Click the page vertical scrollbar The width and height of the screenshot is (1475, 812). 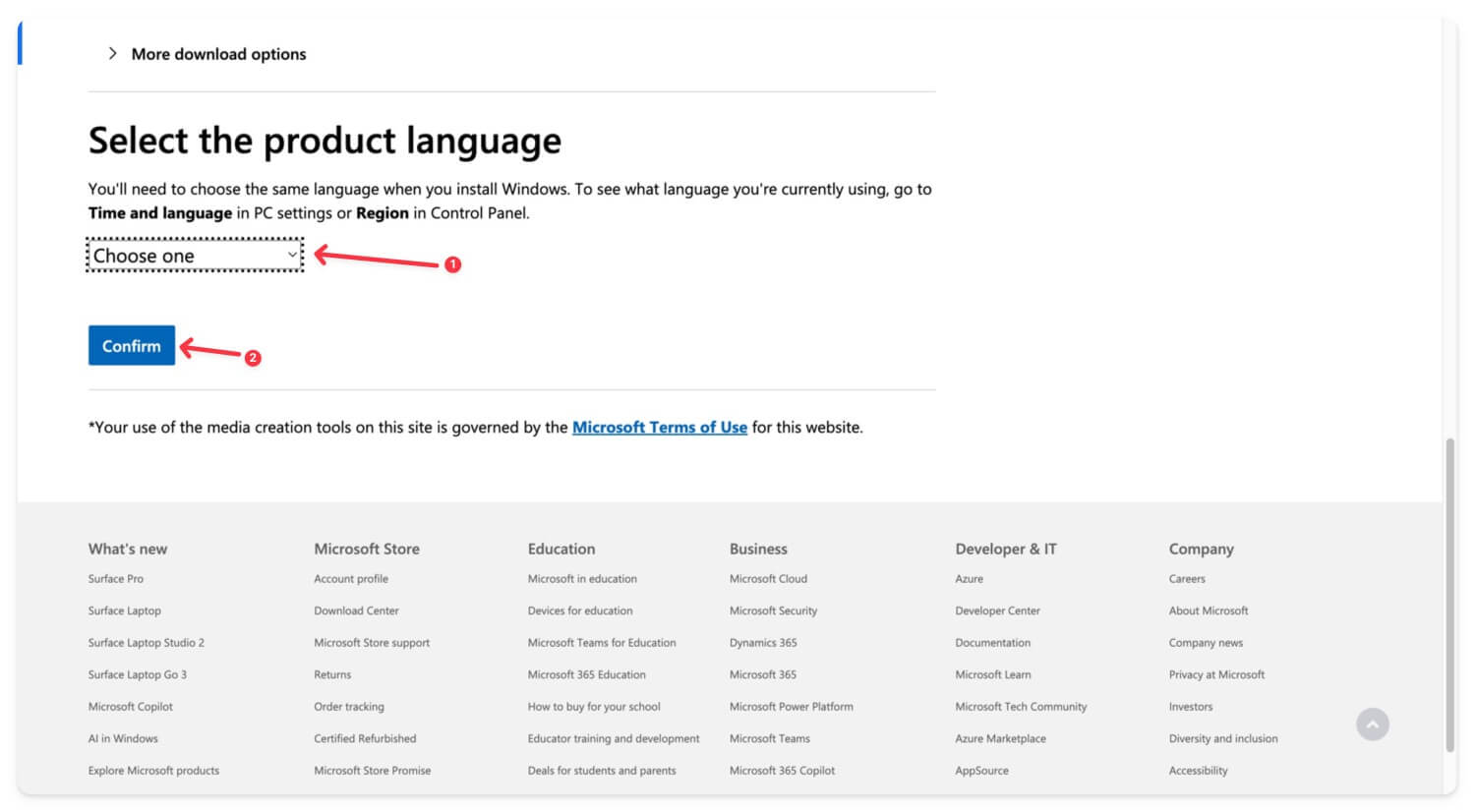click(x=1449, y=595)
